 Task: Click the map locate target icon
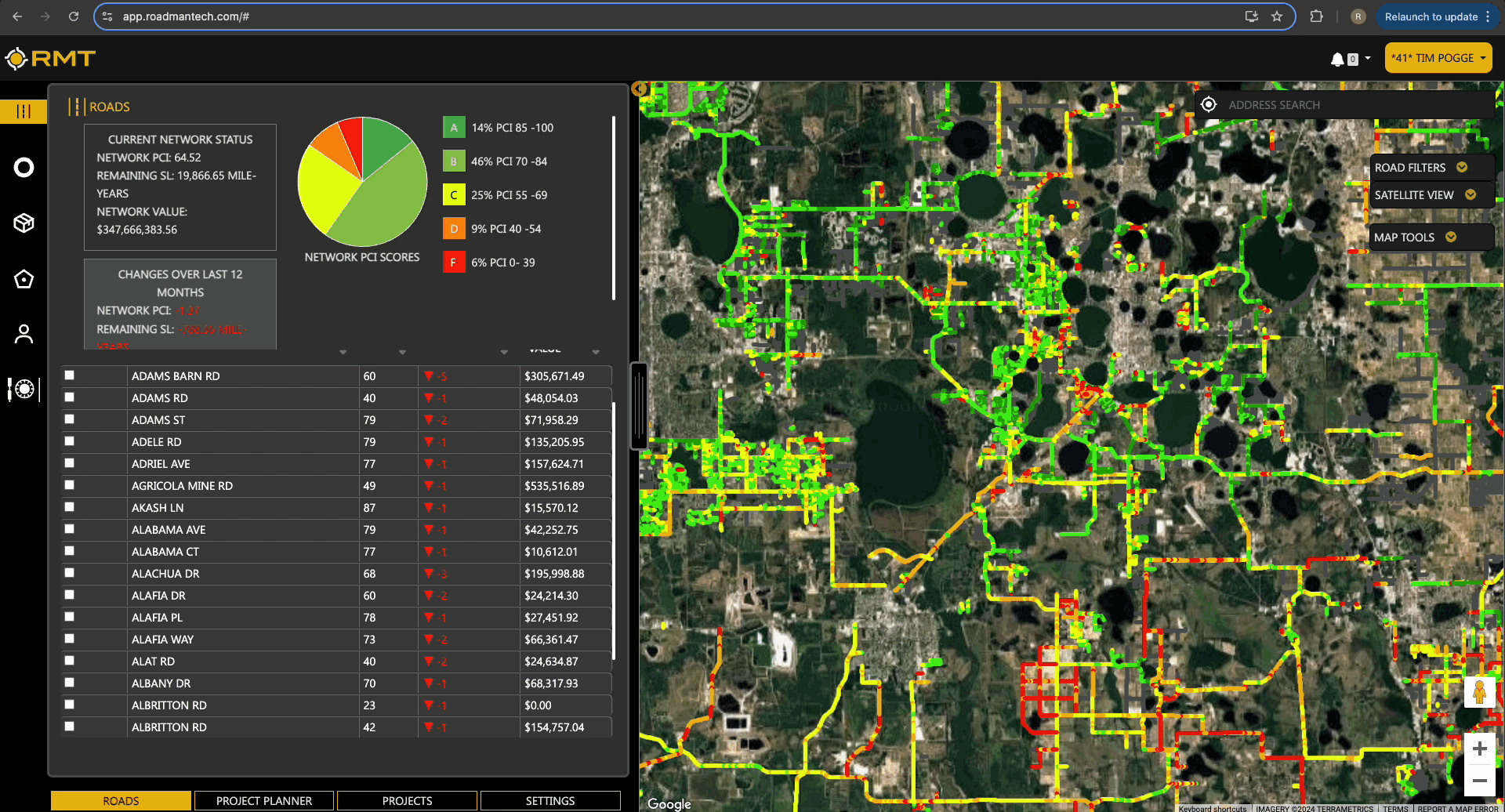tap(1209, 105)
